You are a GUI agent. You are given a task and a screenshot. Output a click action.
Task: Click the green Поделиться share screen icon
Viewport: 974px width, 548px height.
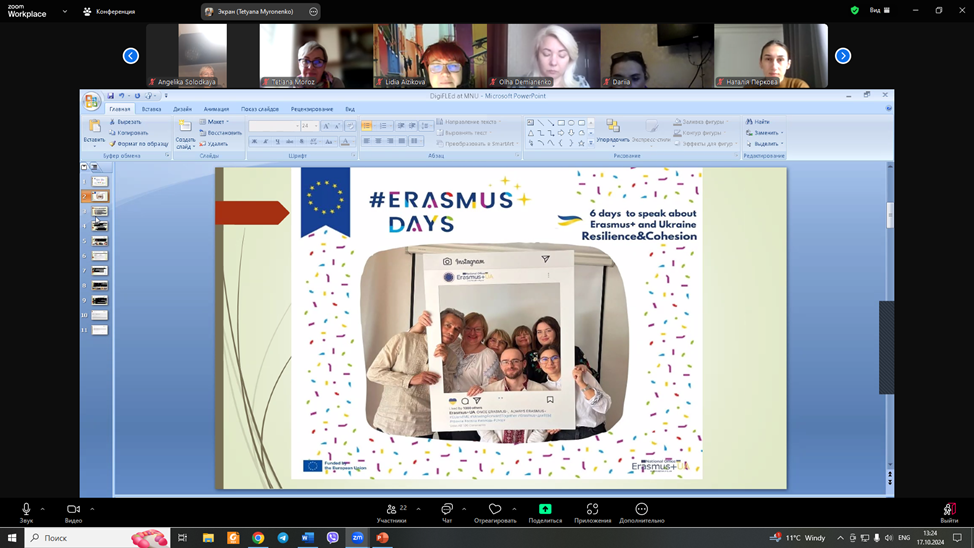545,510
